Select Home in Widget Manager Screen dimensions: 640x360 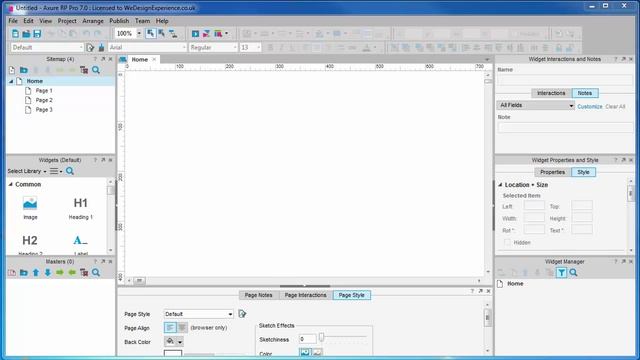tap(515, 284)
